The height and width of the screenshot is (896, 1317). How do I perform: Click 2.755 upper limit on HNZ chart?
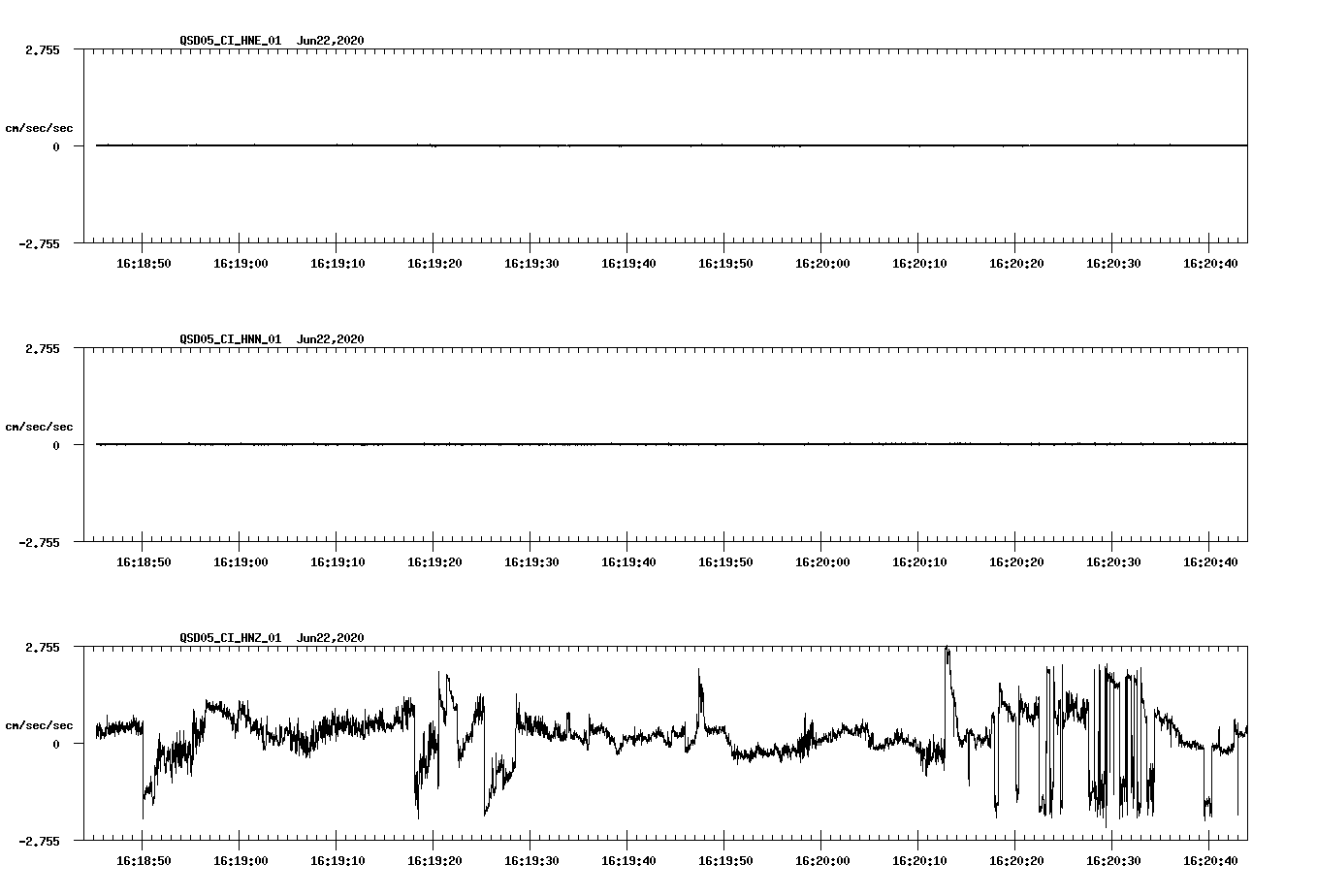(x=43, y=647)
